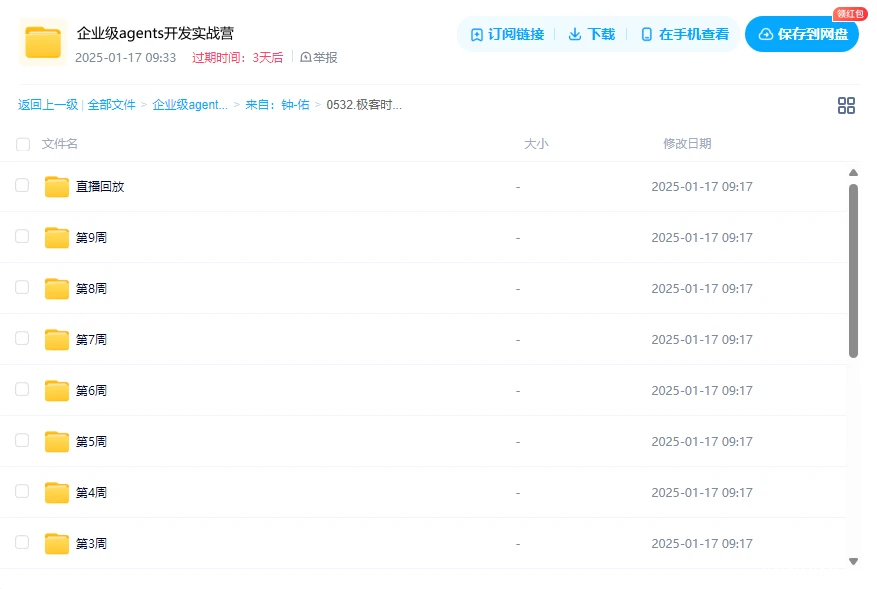The image size is (877, 589).
Task: Switch to grid view layout icon
Action: 846,106
